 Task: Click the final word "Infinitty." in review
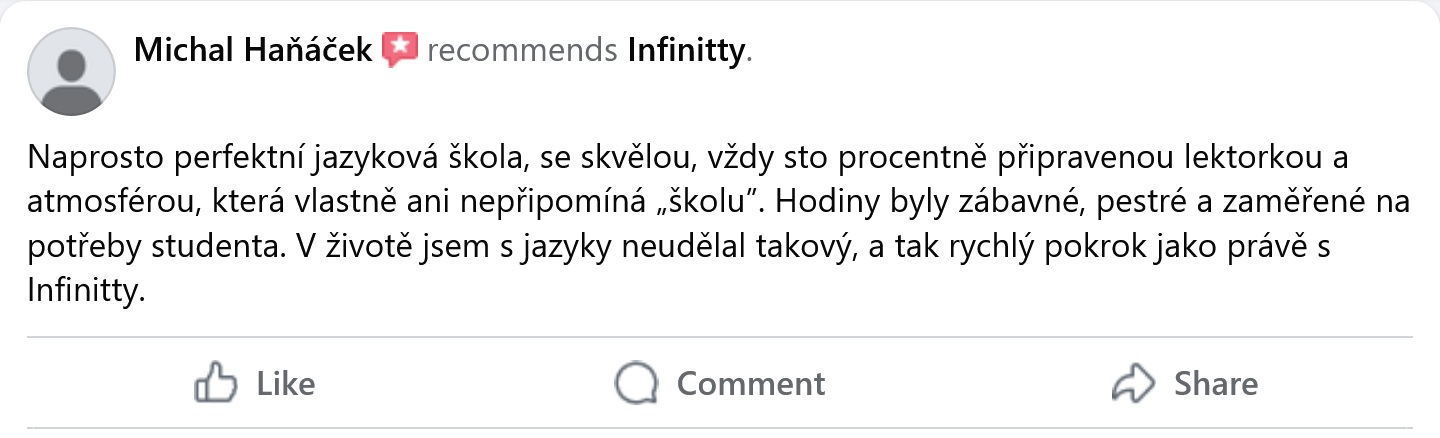click(x=88, y=291)
